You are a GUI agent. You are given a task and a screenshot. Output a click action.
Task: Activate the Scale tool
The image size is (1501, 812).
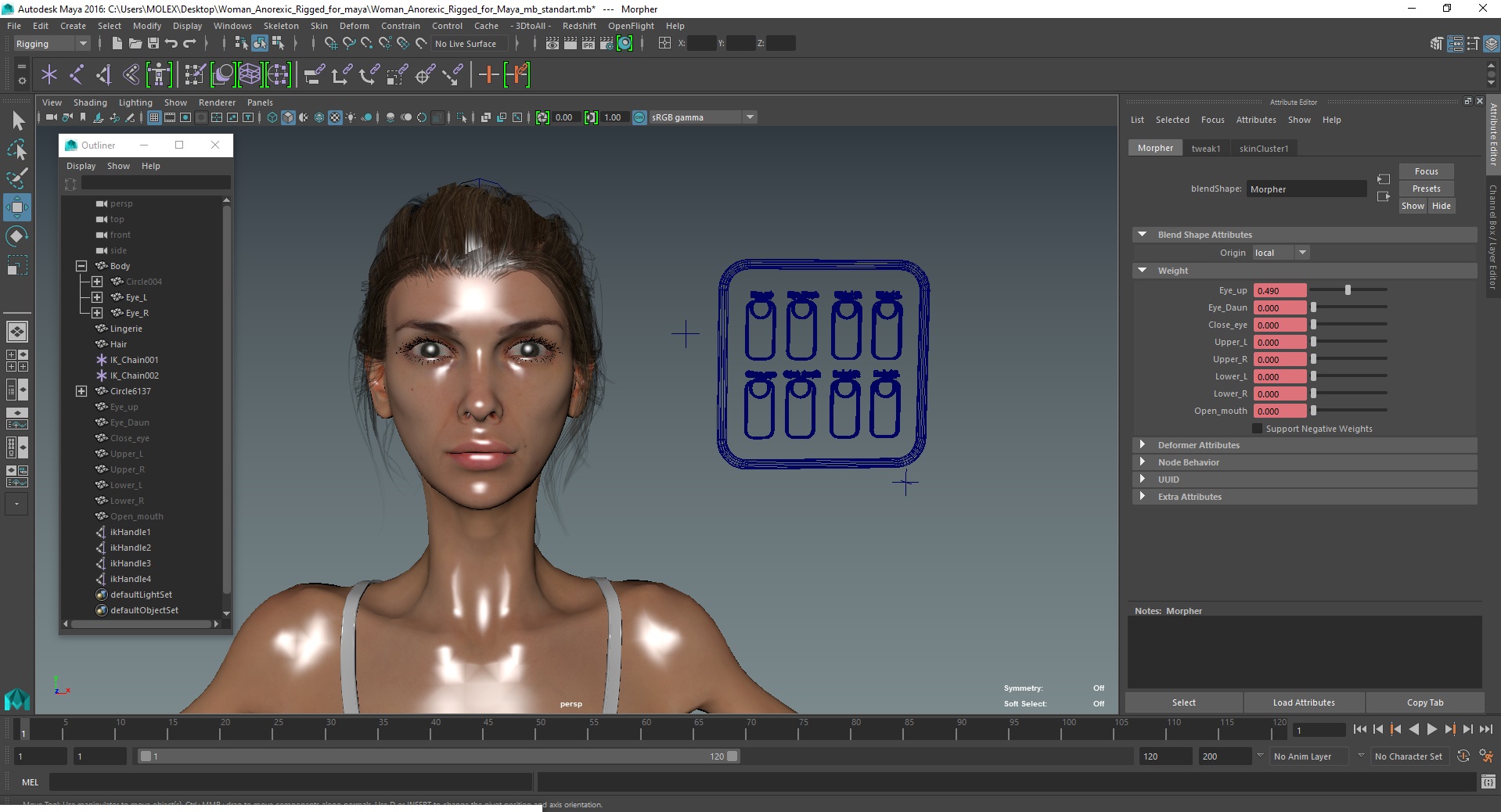point(17,264)
